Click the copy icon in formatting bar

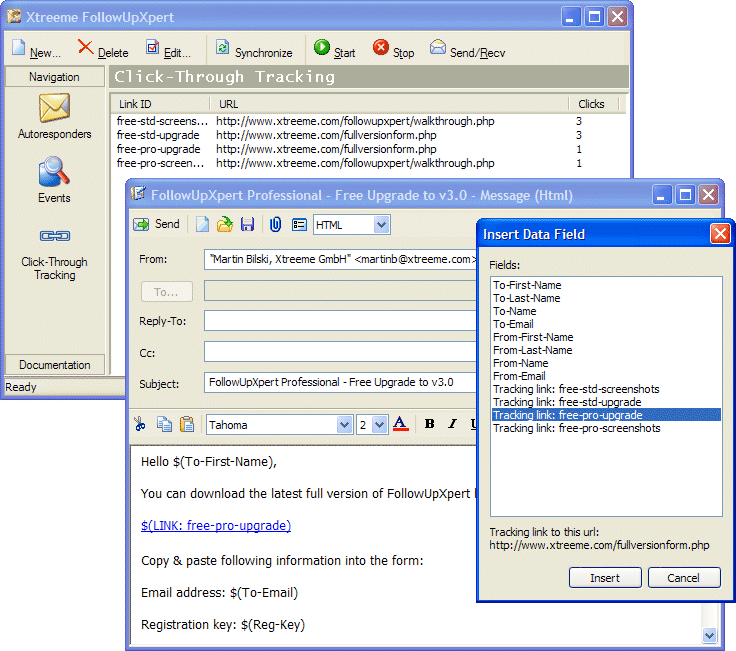click(164, 424)
